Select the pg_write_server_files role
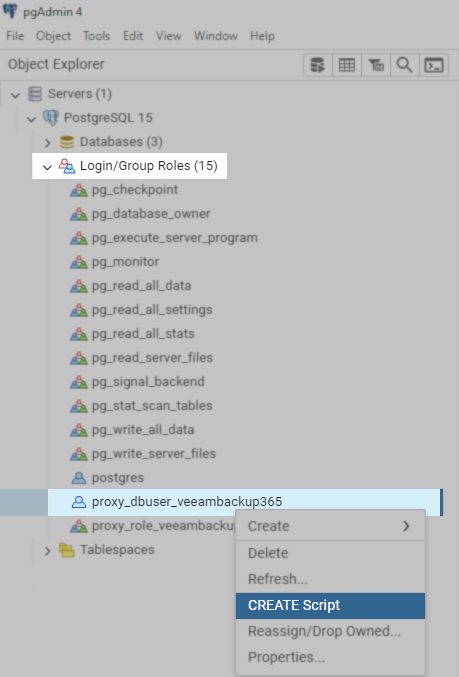The width and height of the screenshot is (459, 677). 154,454
